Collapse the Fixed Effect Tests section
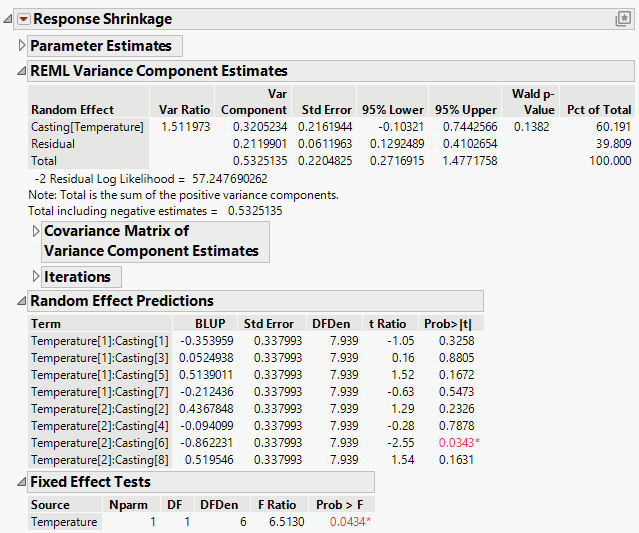Screen dimensions: 639x533 click(x=22, y=482)
